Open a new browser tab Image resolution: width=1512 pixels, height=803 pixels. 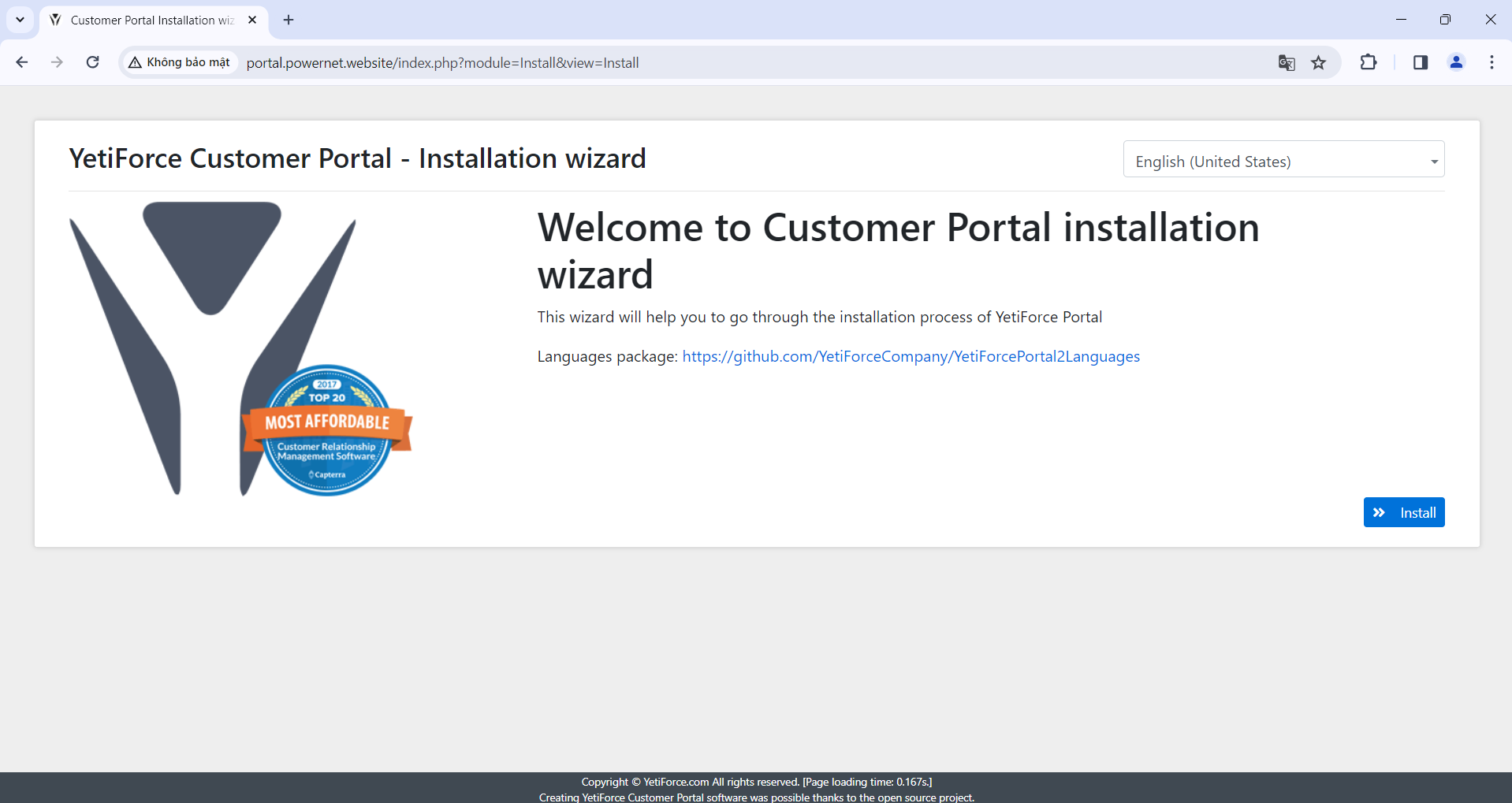pyautogui.click(x=289, y=20)
